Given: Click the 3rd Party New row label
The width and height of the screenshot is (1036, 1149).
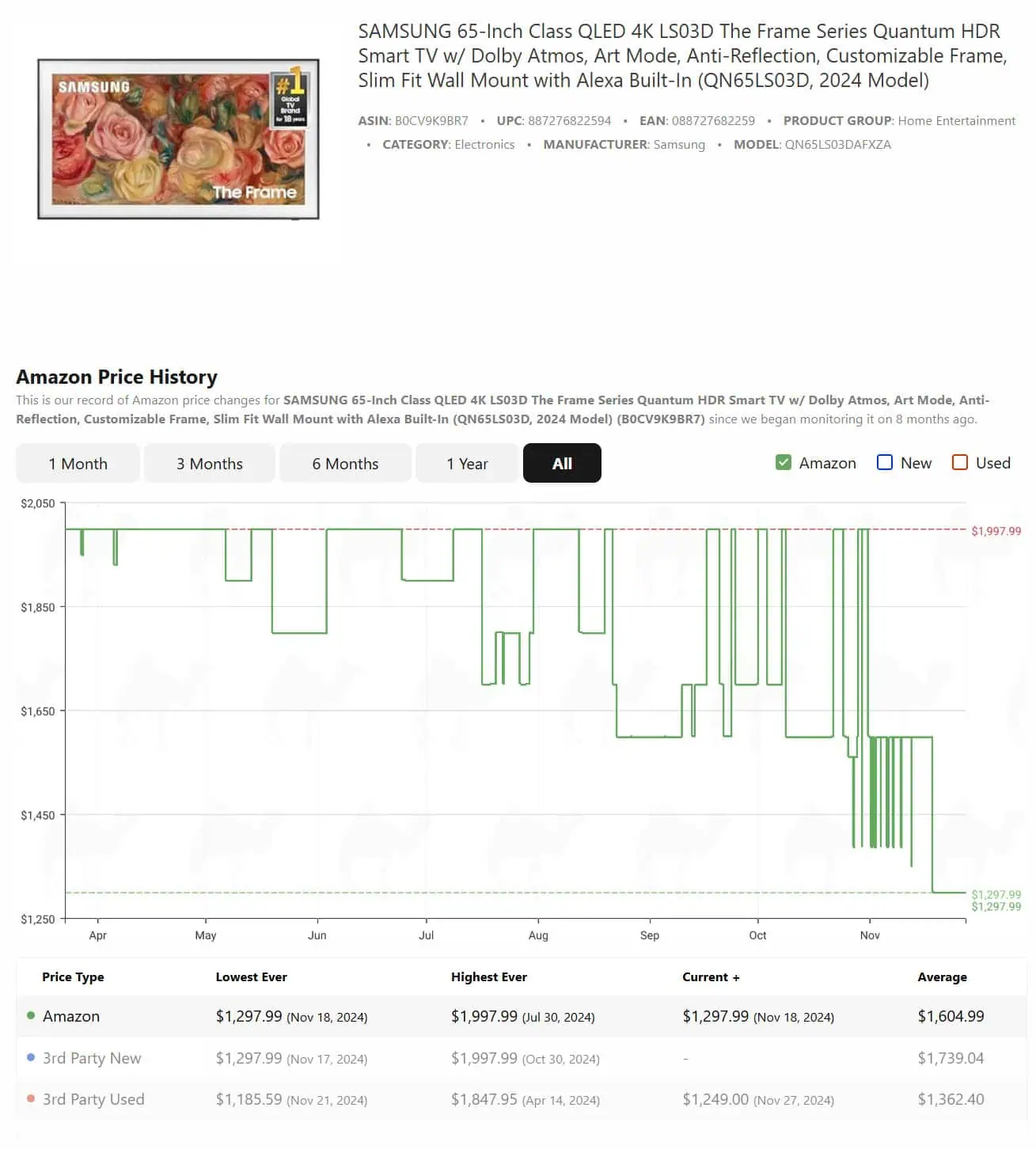Looking at the screenshot, I should coord(92,1059).
